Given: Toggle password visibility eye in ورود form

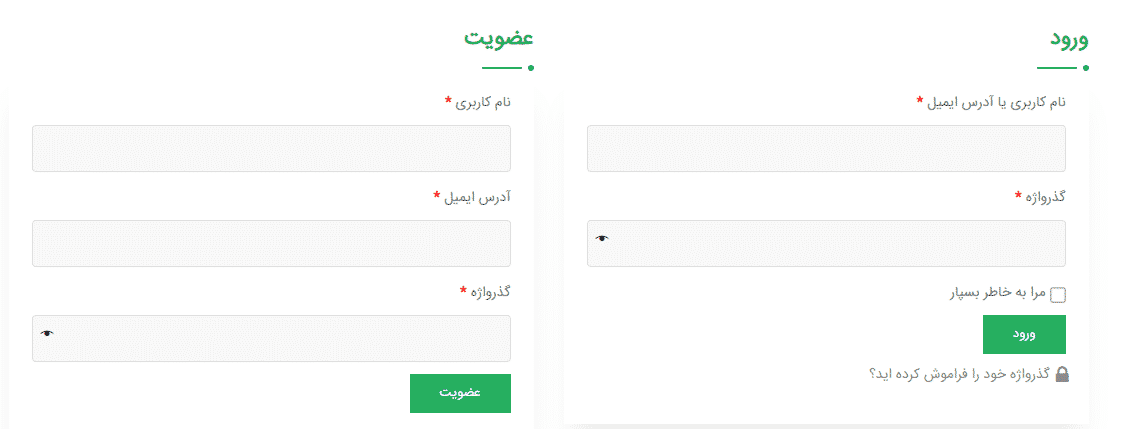Looking at the screenshot, I should (602, 238).
